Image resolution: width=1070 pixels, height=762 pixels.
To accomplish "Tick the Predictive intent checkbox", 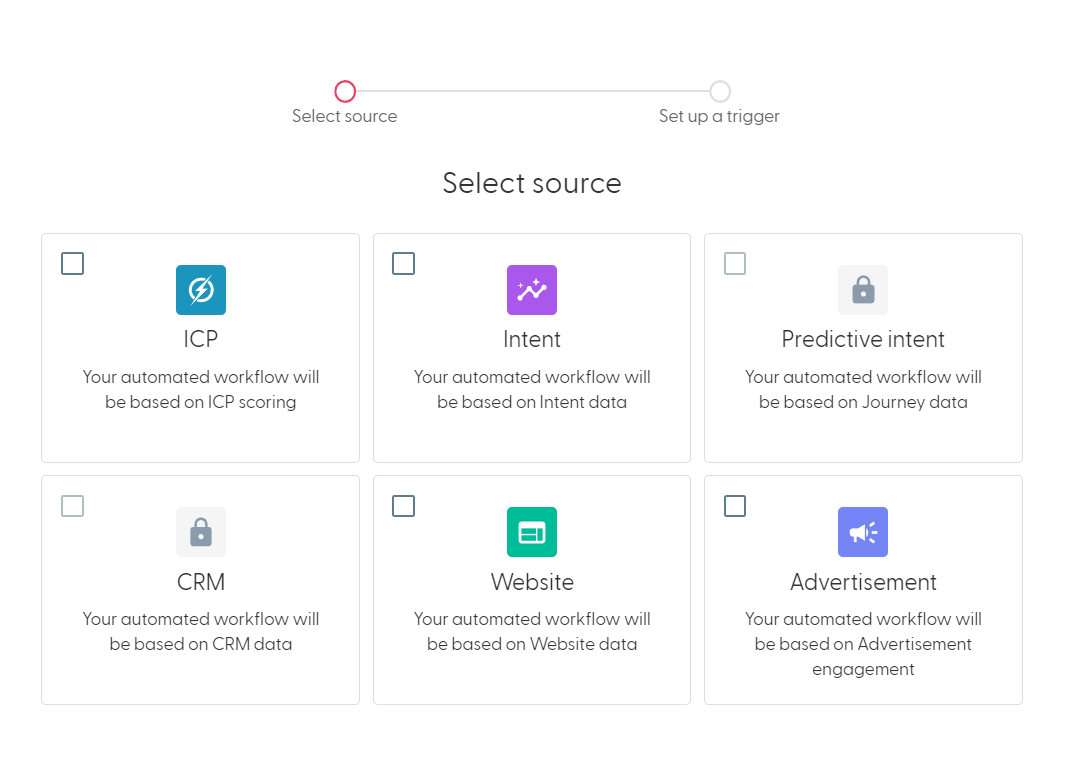I will click(x=734, y=263).
